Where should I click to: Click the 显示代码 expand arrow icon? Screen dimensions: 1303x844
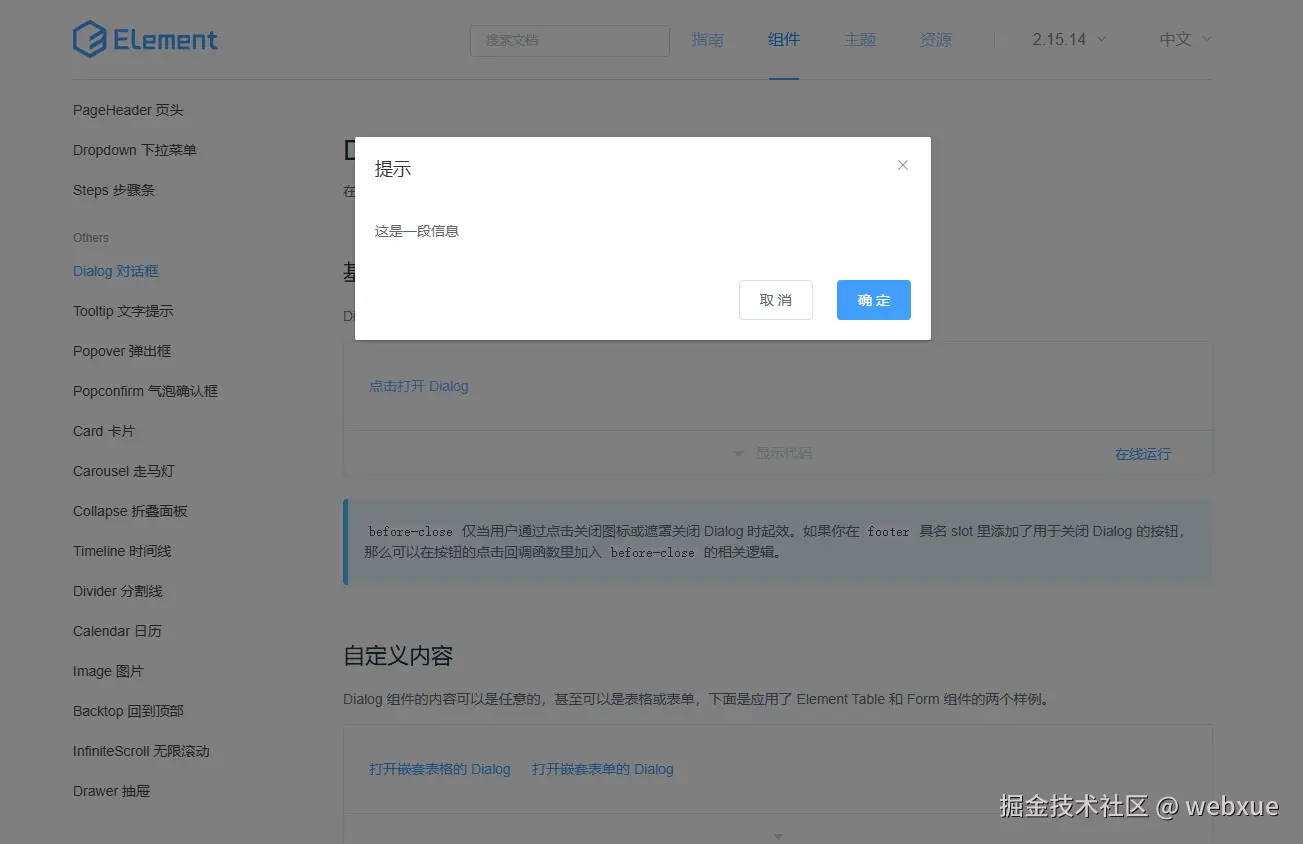coord(738,452)
